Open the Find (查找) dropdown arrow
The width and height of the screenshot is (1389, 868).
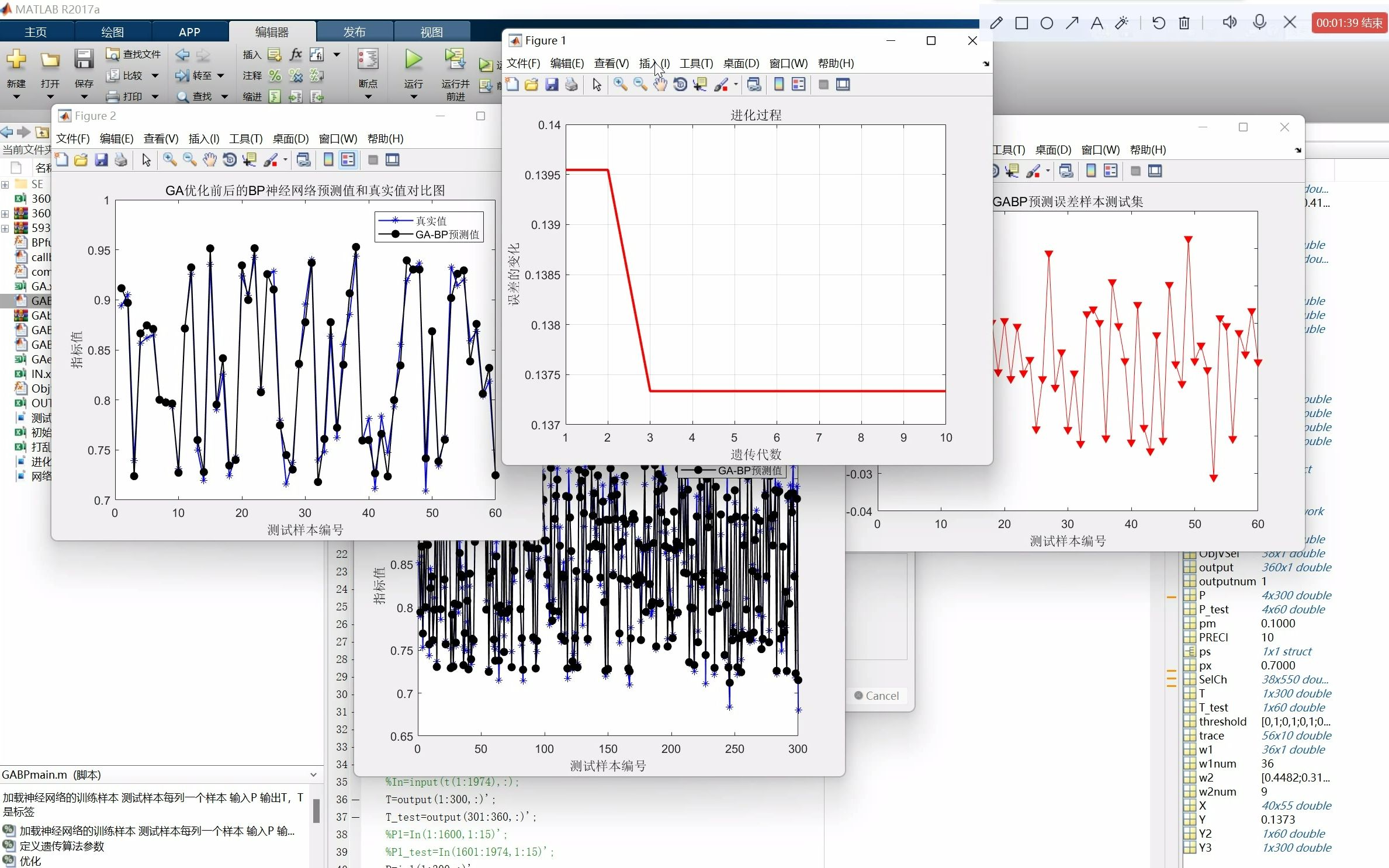[x=224, y=96]
